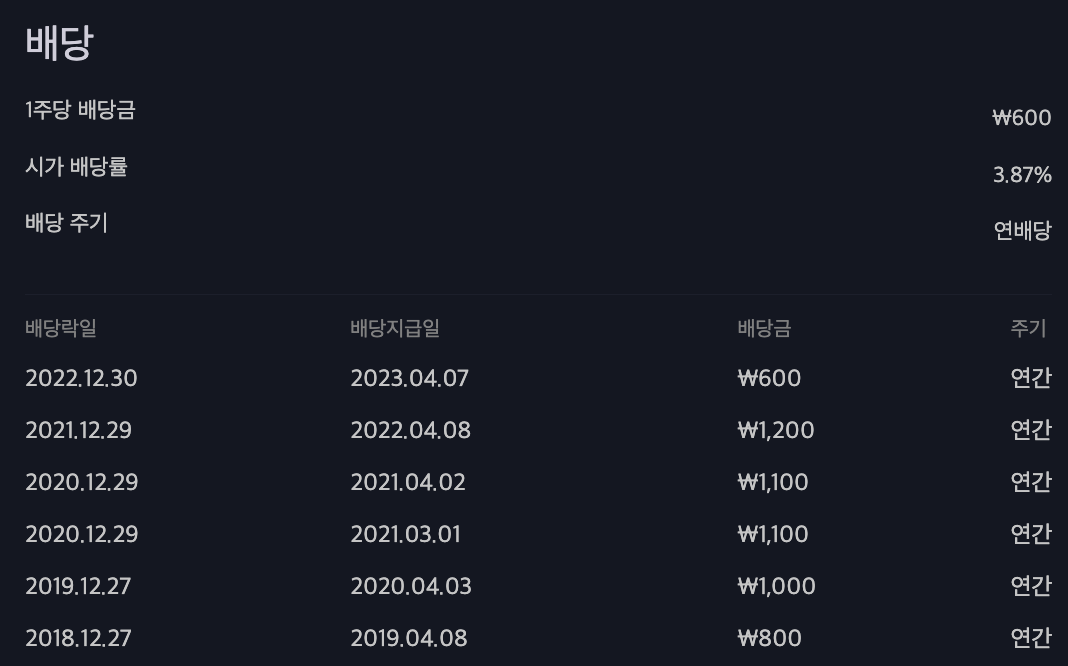Select the 시가 배당률 label

coord(76,166)
